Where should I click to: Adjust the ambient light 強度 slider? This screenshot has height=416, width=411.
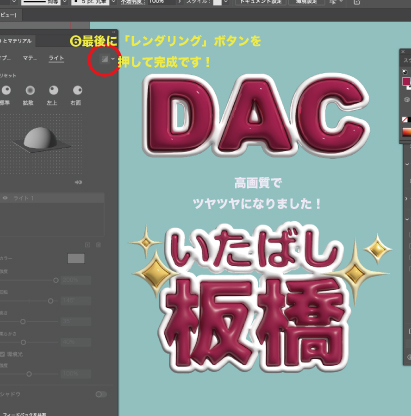29,374
